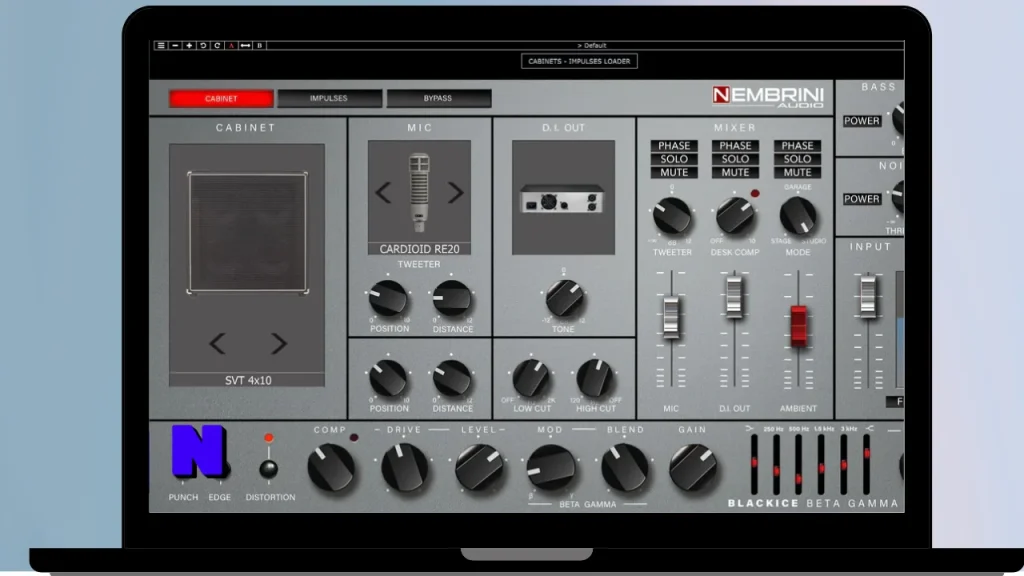Click DISTANCE knob directly under TWEETER label
Screen dimensions: 1024x576
click(452, 298)
